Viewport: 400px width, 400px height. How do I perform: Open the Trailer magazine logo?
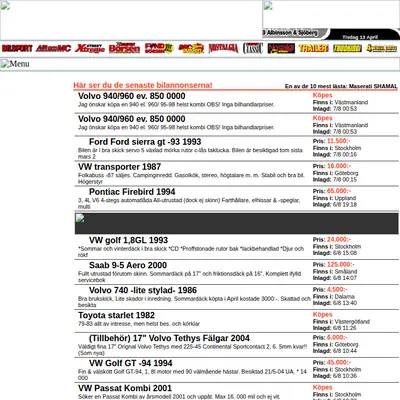pyautogui.click(x=314, y=48)
